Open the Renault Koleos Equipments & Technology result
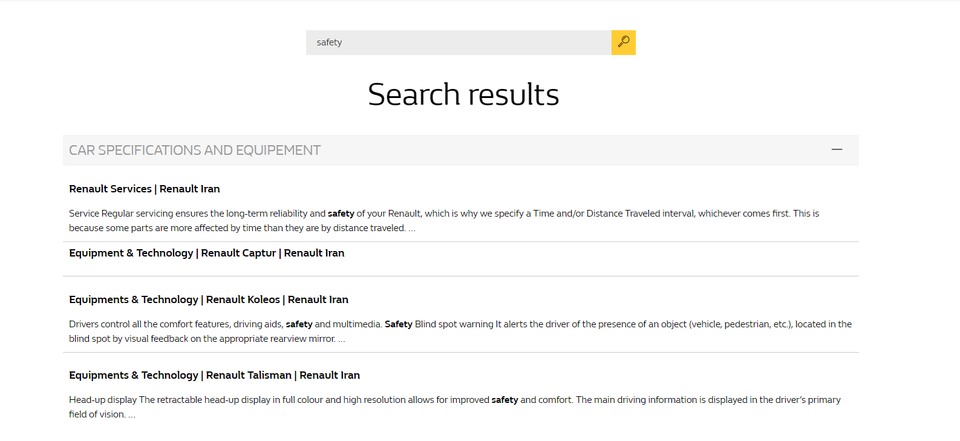Viewport: 960px width, 441px height. tap(208, 299)
